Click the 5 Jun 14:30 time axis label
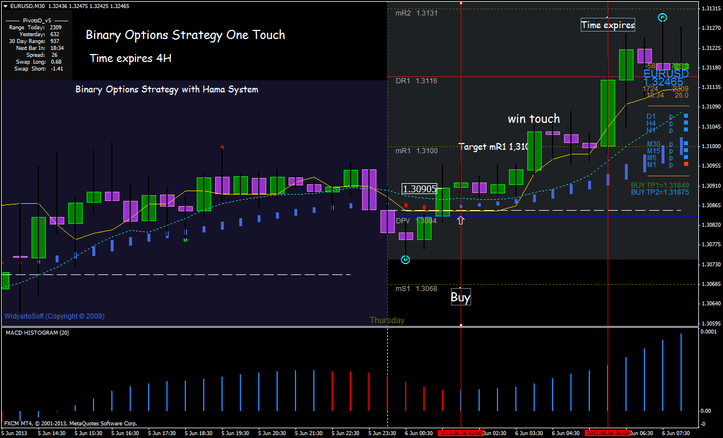The height and width of the screenshot is (438, 723). [52, 433]
